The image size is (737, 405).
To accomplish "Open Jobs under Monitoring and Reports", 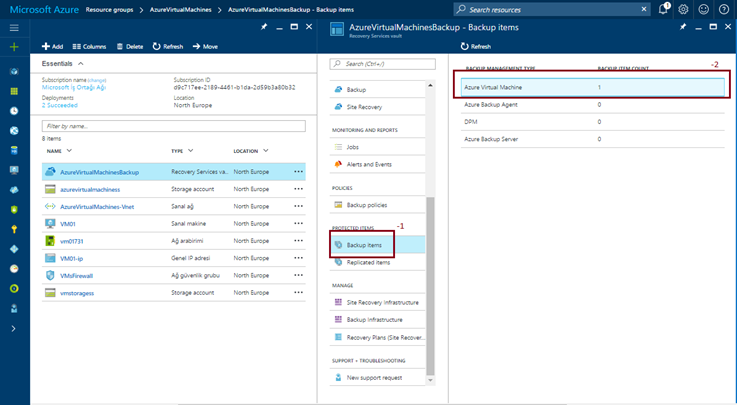I will pos(377,147).
